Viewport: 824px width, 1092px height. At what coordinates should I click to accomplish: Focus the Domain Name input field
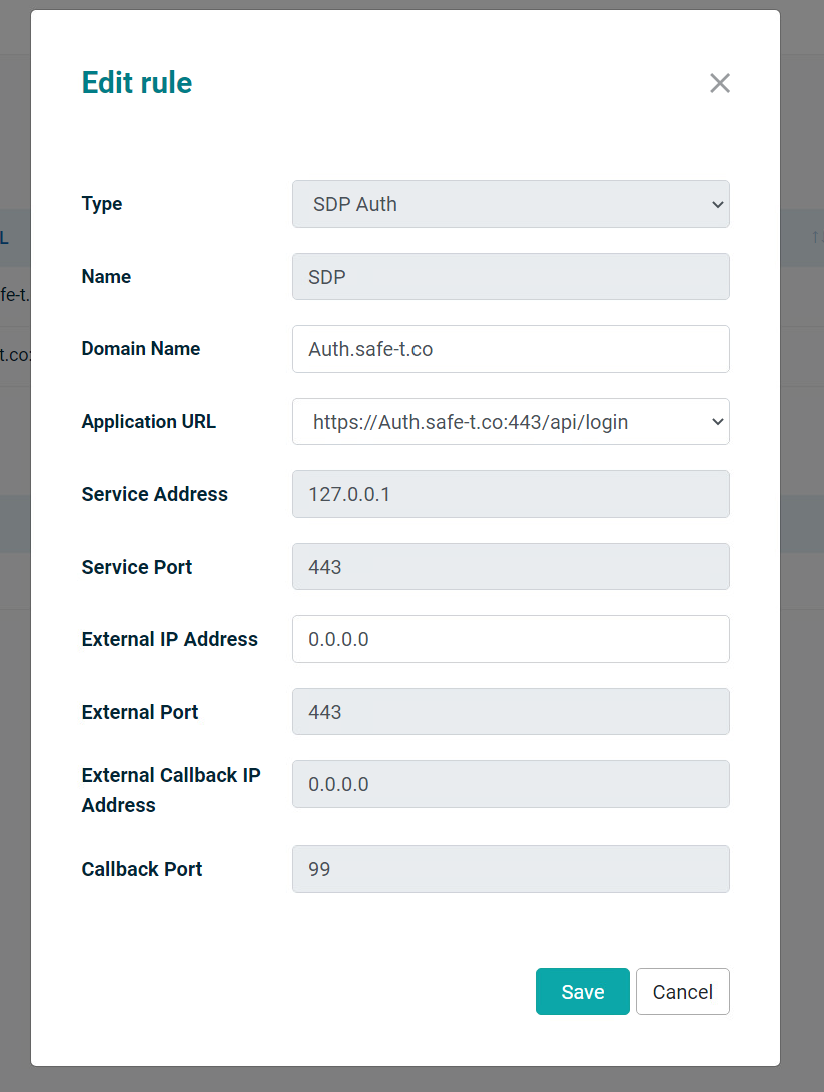click(510, 349)
